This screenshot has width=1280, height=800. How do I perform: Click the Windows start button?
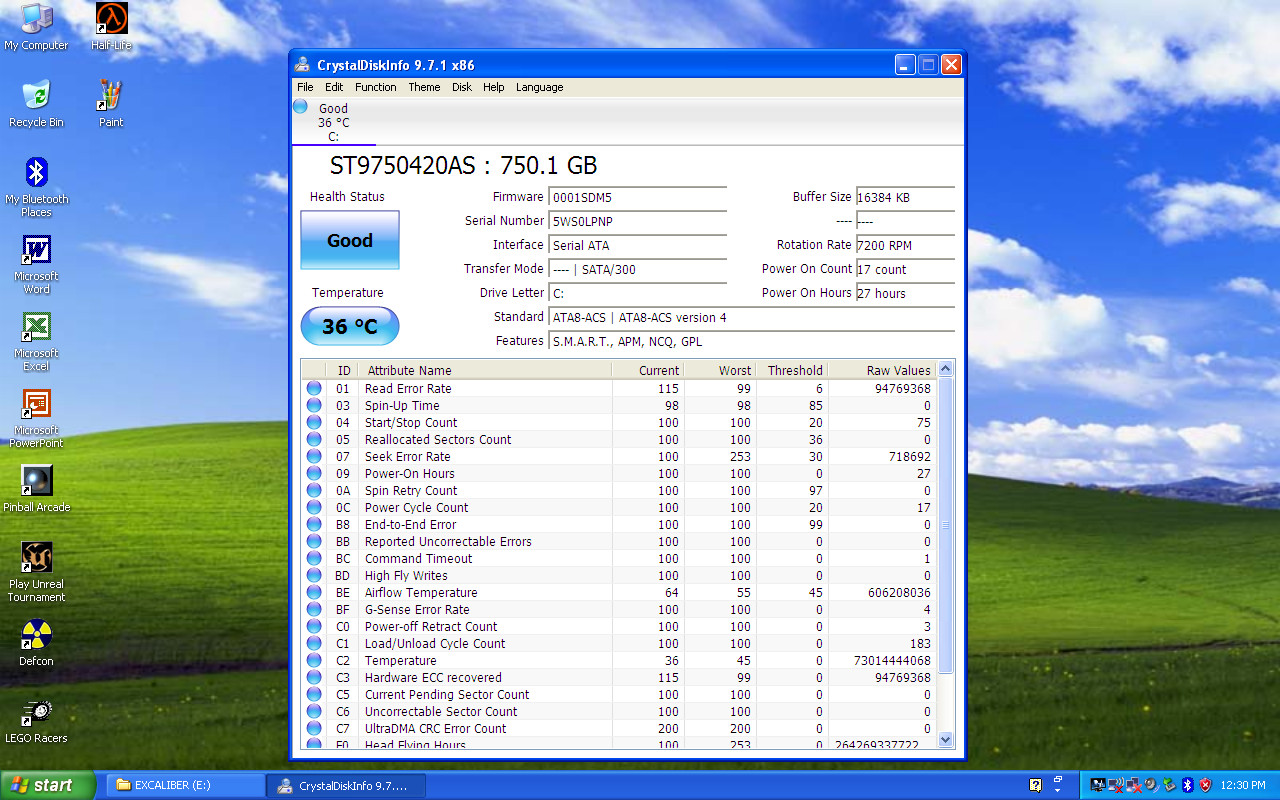(x=48, y=785)
